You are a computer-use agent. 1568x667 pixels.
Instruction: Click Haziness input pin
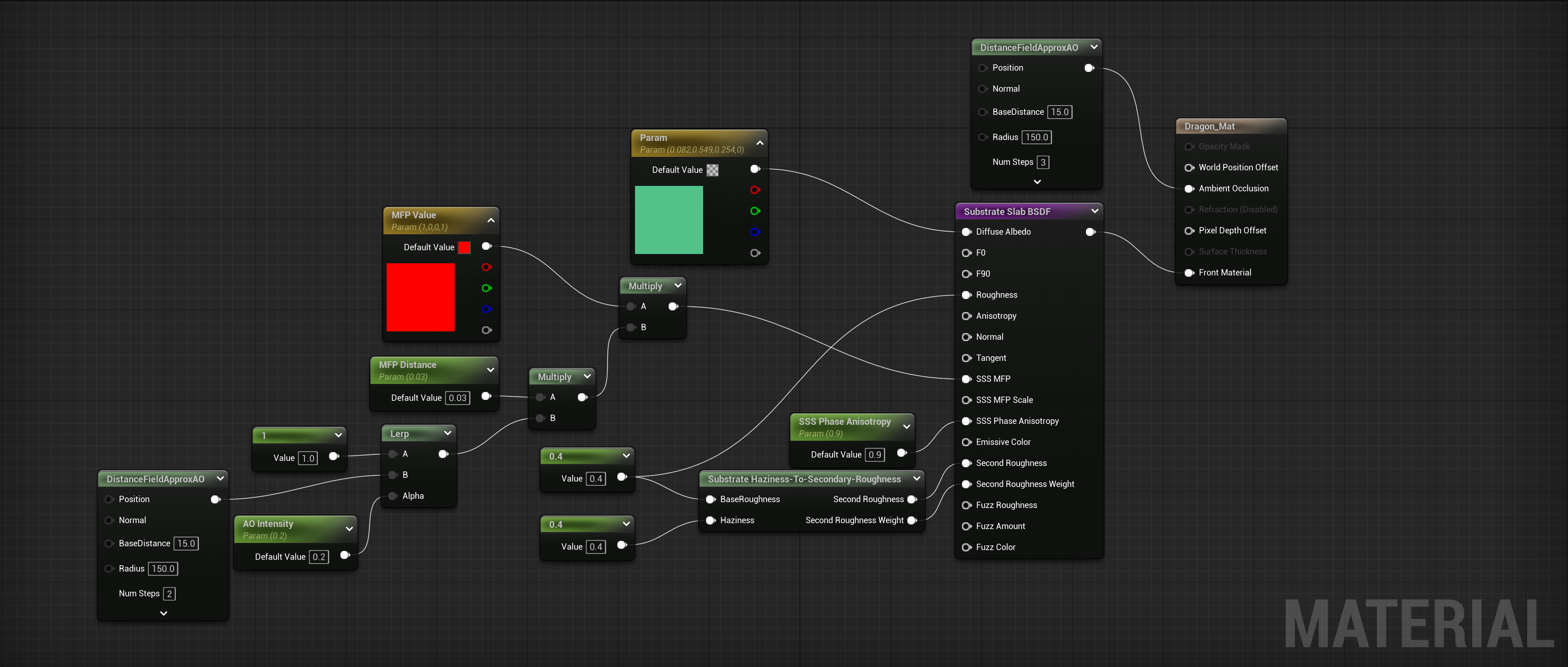coord(710,520)
